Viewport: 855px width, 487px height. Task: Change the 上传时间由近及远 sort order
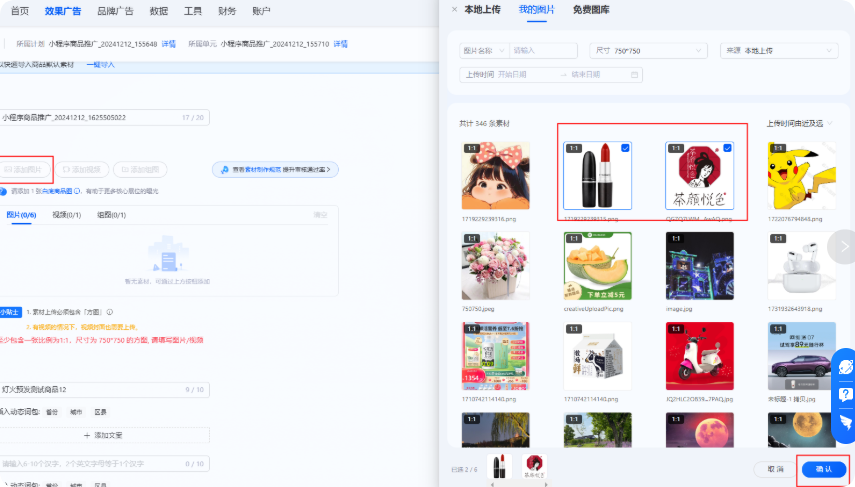pyautogui.click(x=799, y=123)
